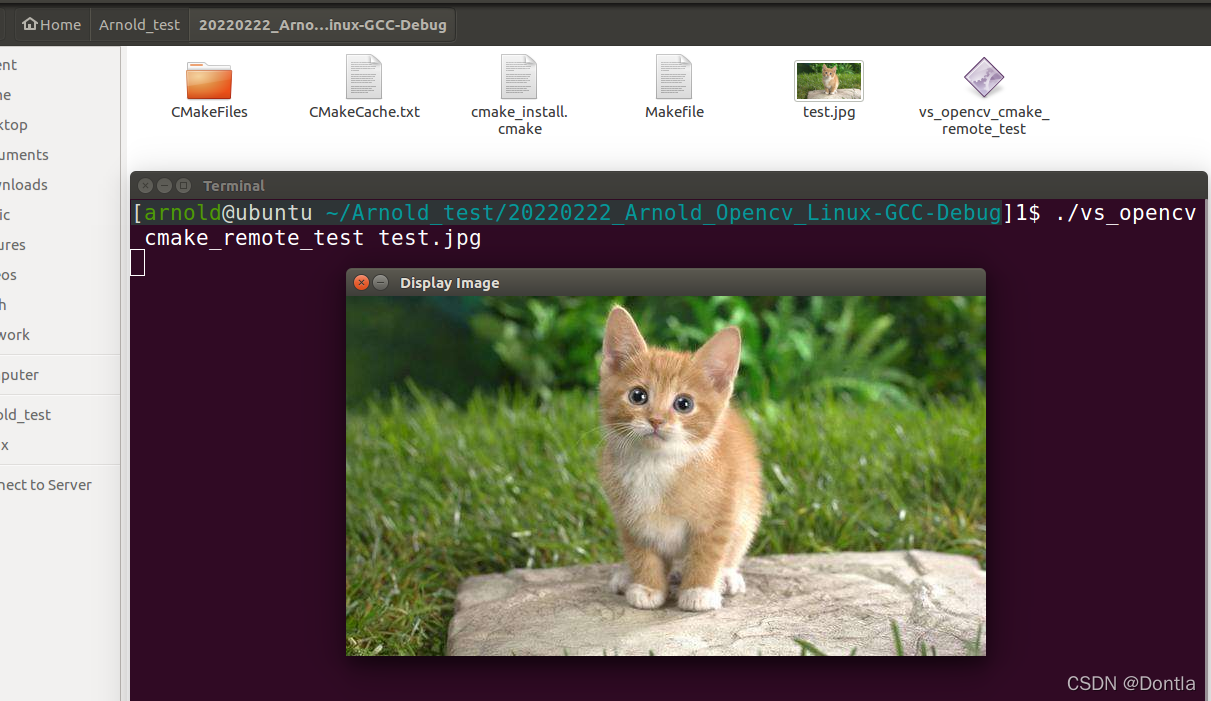1211x701 pixels.
Task: Launch the vs_opencv_cmake_remote_test executable
Action: tap(983, 78)
